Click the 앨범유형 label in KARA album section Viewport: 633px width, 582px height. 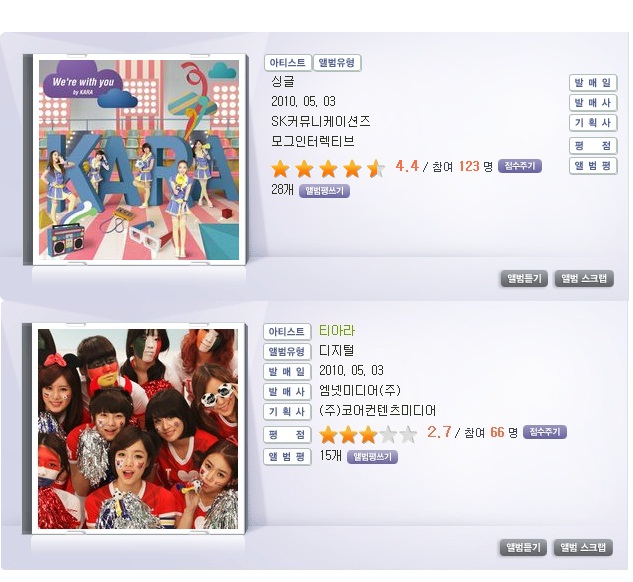click(337, 63)
